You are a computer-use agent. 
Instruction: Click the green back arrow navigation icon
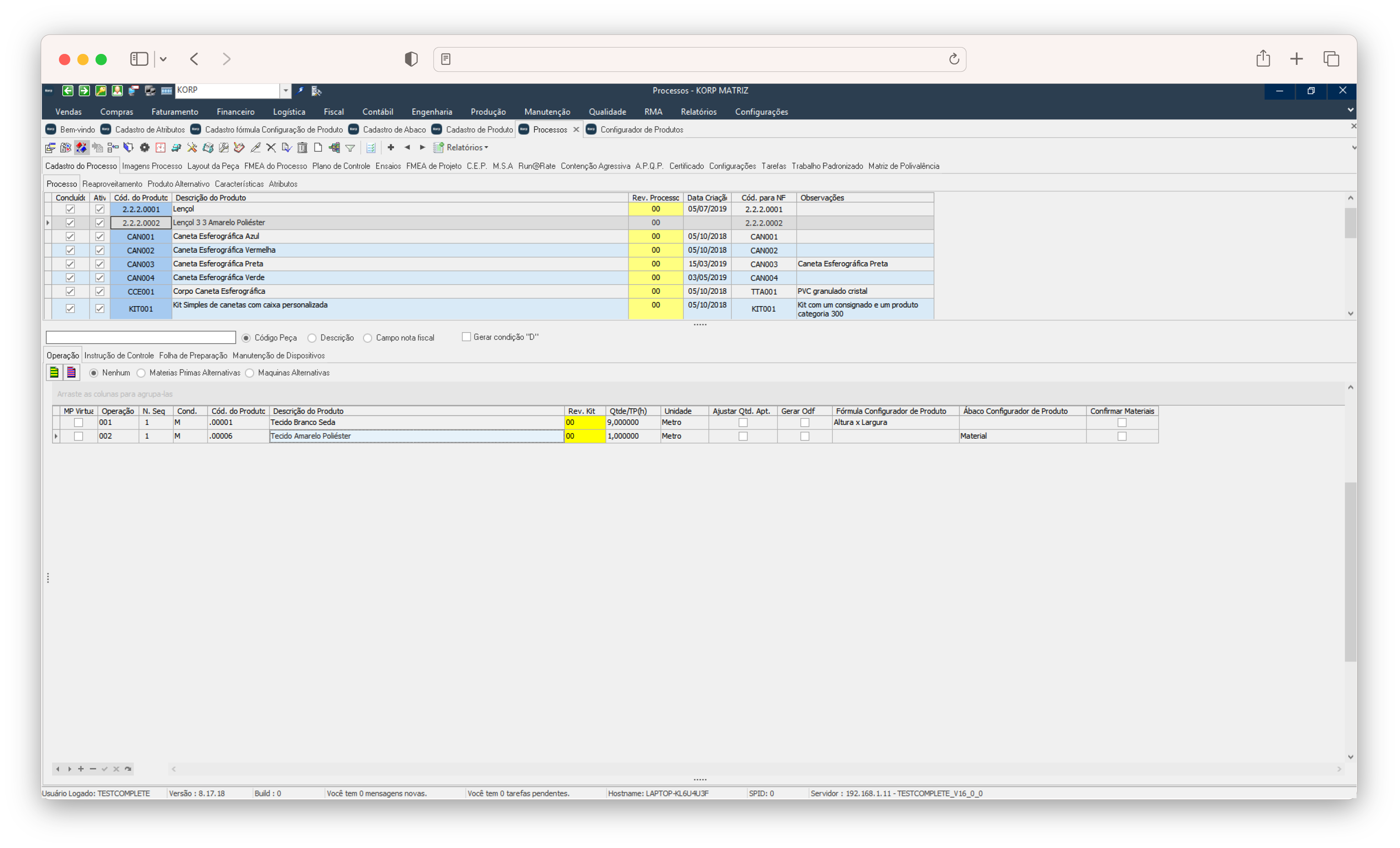(x=68, y=91)
